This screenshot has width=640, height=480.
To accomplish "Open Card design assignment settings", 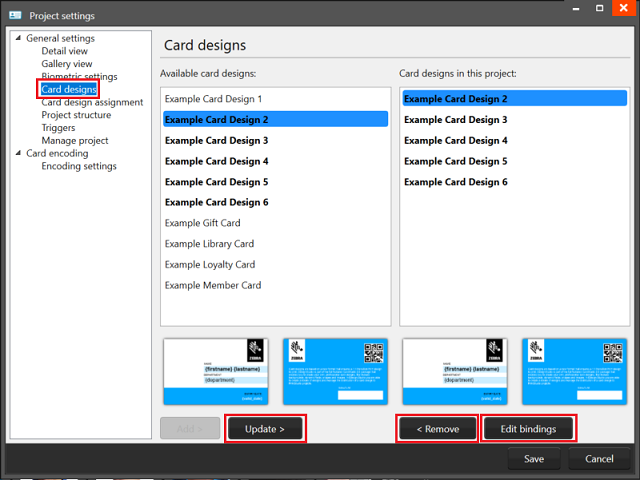I will (92, 102).
